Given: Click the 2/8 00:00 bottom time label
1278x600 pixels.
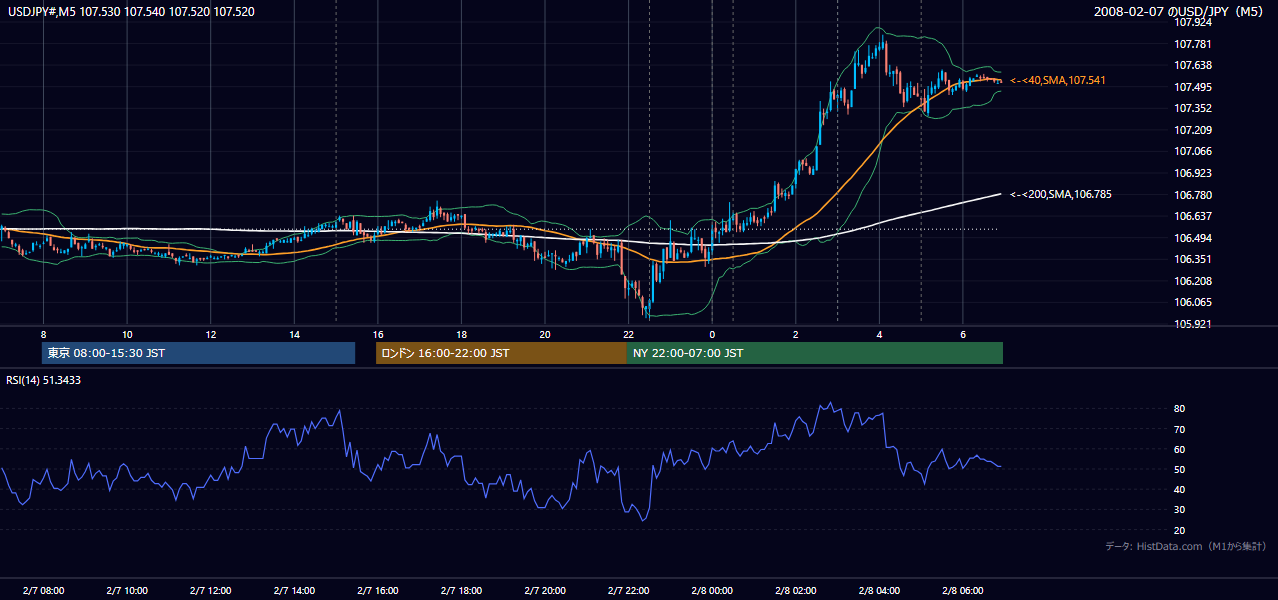Looking at the screenshot, I should click(x=712, y=591).
